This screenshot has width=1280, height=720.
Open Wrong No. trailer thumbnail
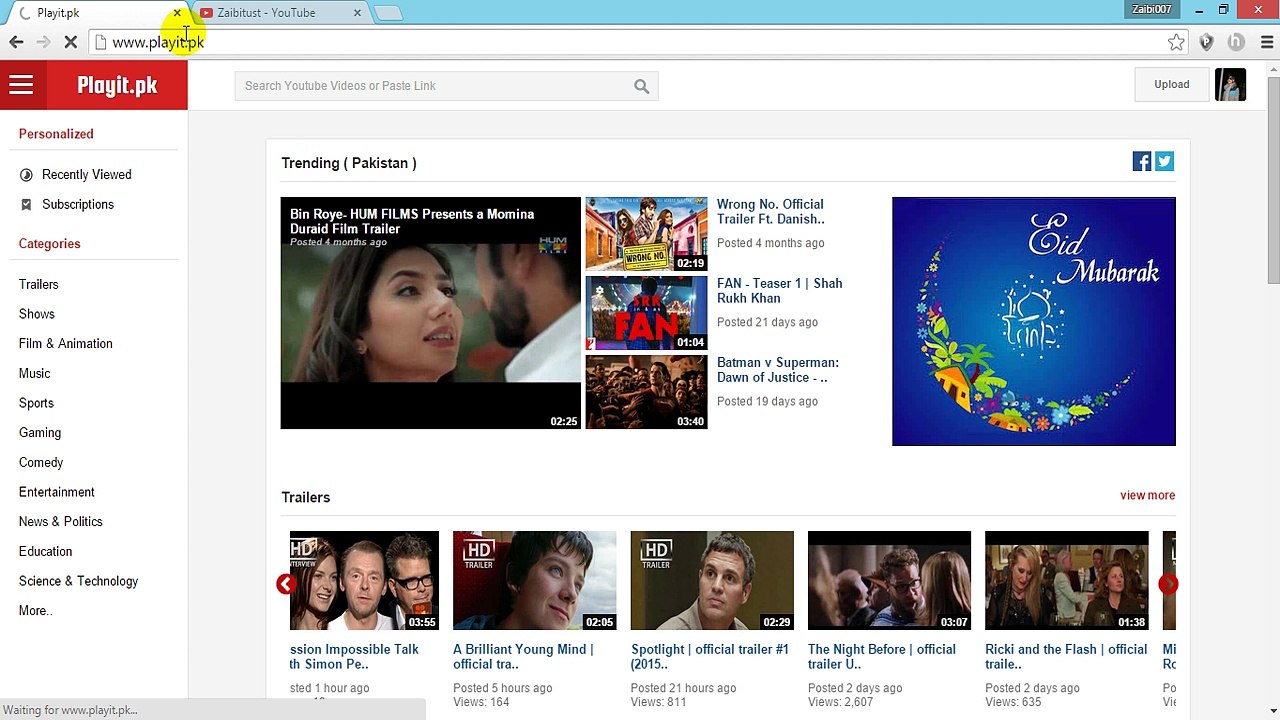tap(646, 234)
